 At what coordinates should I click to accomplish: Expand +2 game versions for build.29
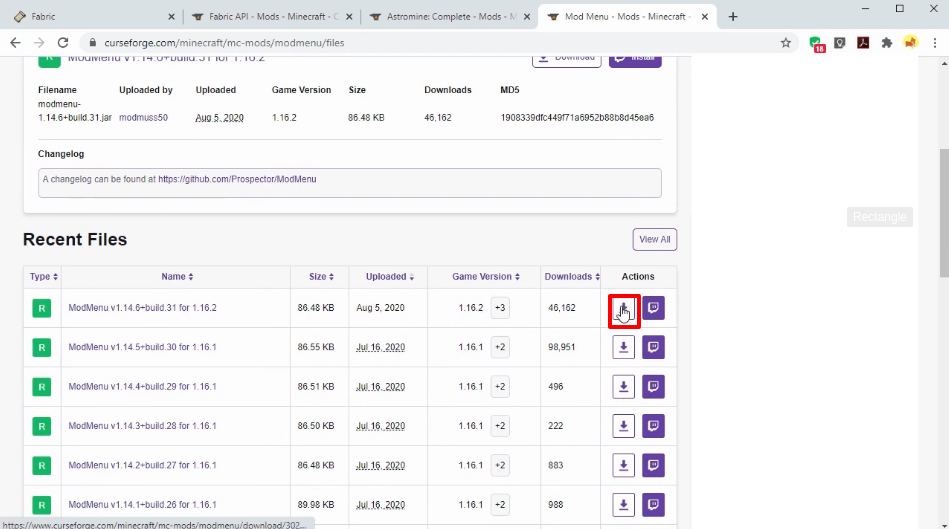click(500, 387)
